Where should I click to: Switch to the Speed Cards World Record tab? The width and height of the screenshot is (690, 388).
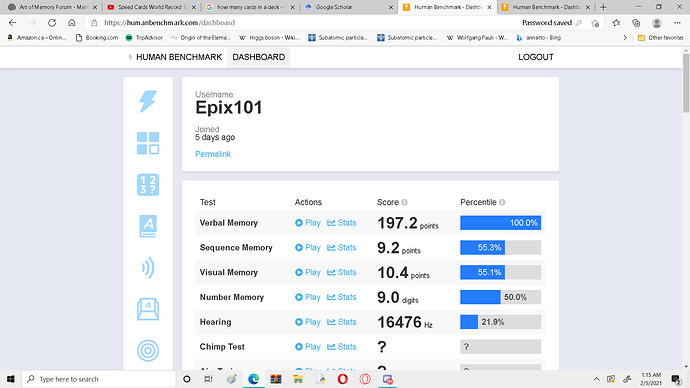(x=151, y=7)
